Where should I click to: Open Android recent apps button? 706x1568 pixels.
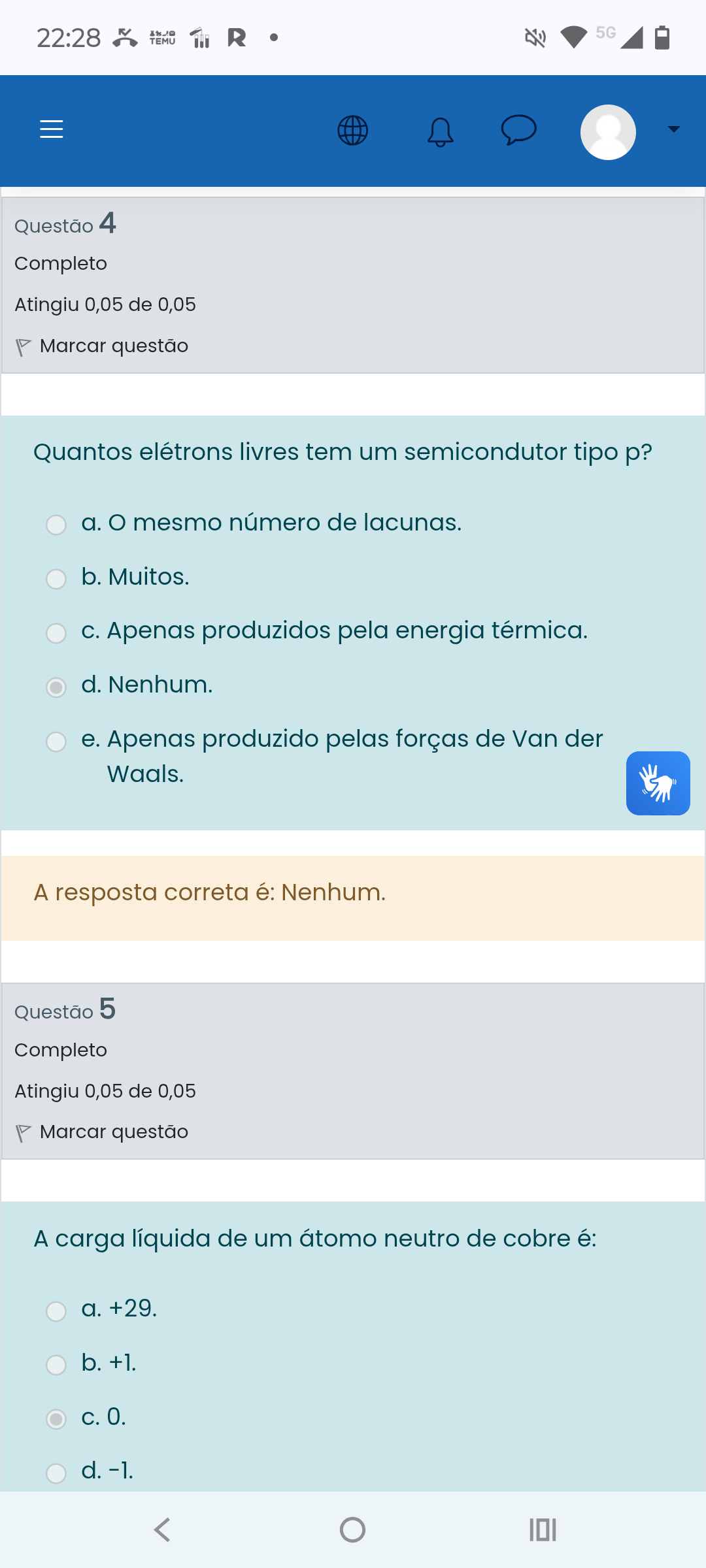[543, 1529]
